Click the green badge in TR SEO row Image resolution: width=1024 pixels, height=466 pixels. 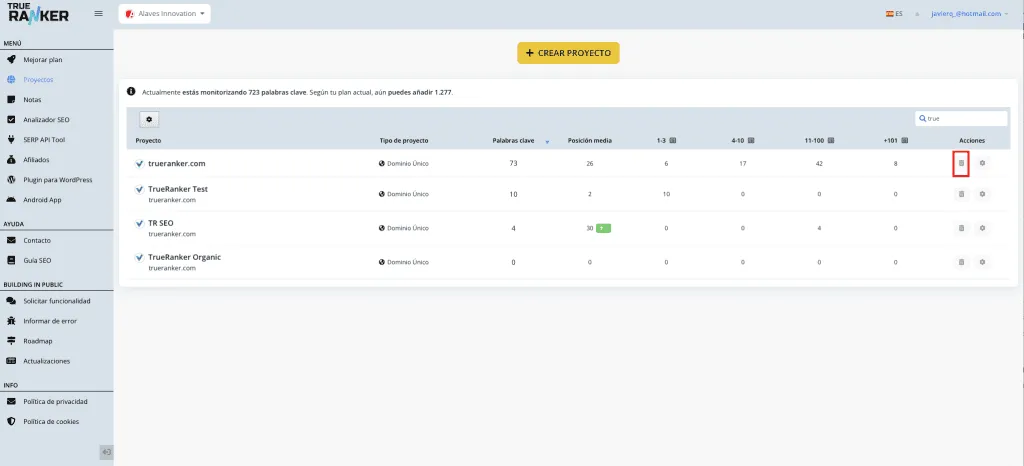[x=603, y=228]
